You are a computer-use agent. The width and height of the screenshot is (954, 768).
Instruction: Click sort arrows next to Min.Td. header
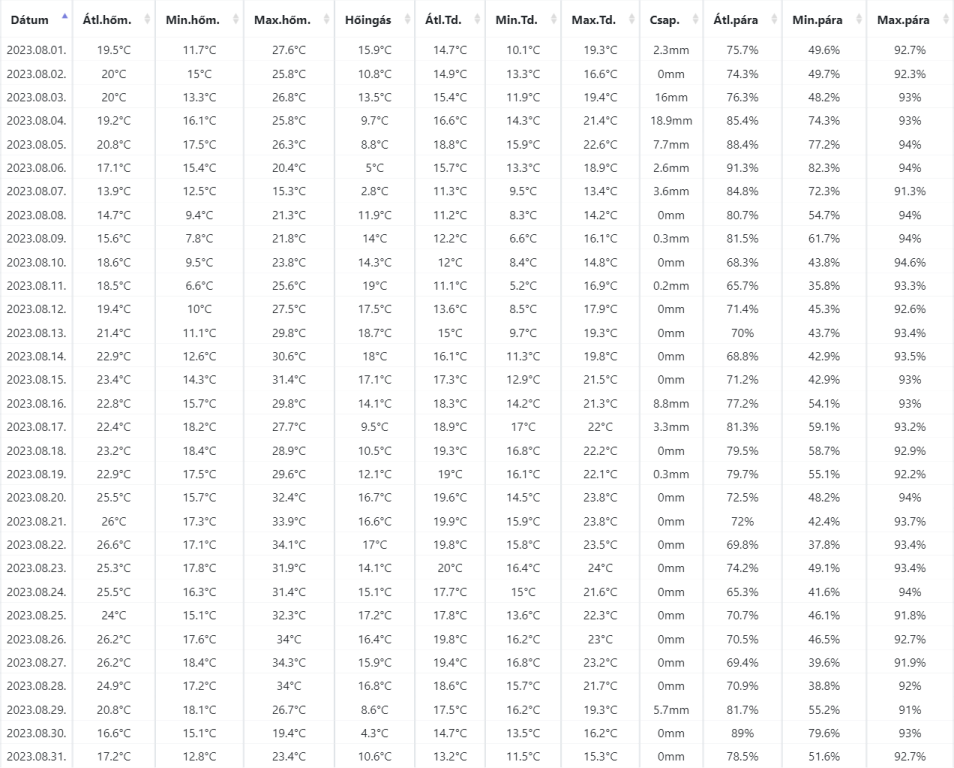pos(551,19)
